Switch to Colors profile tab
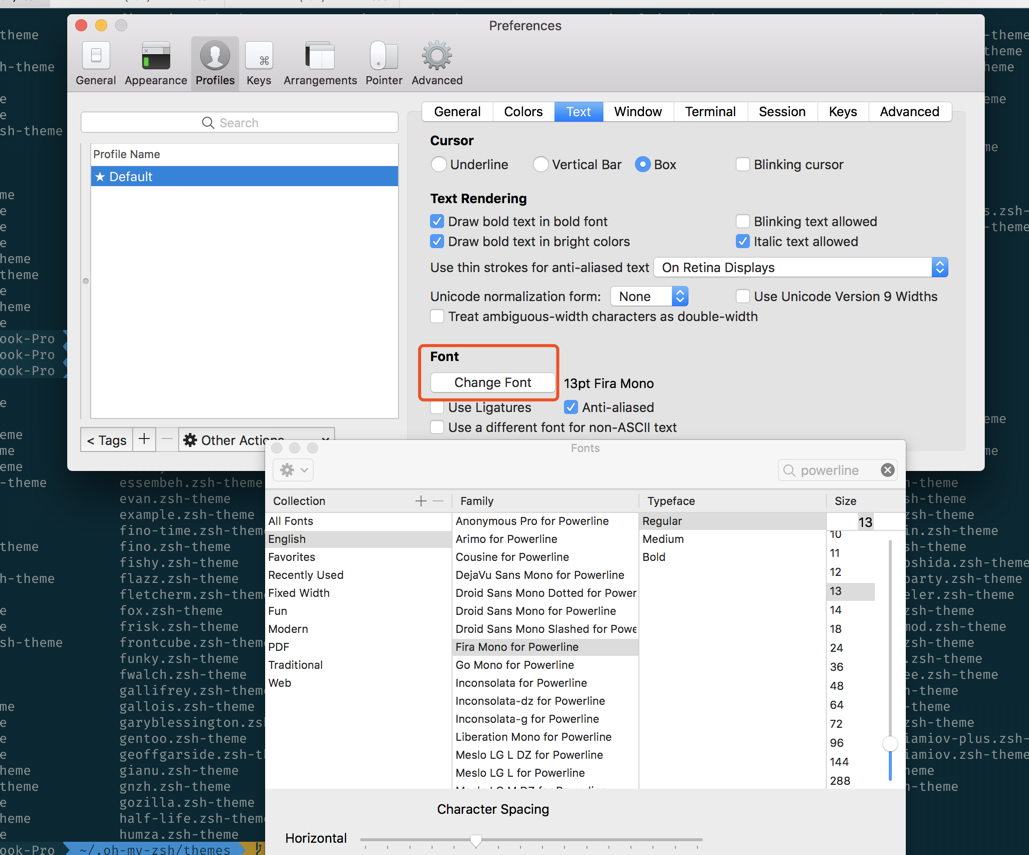1029x855 pixels. coord(523,112)
